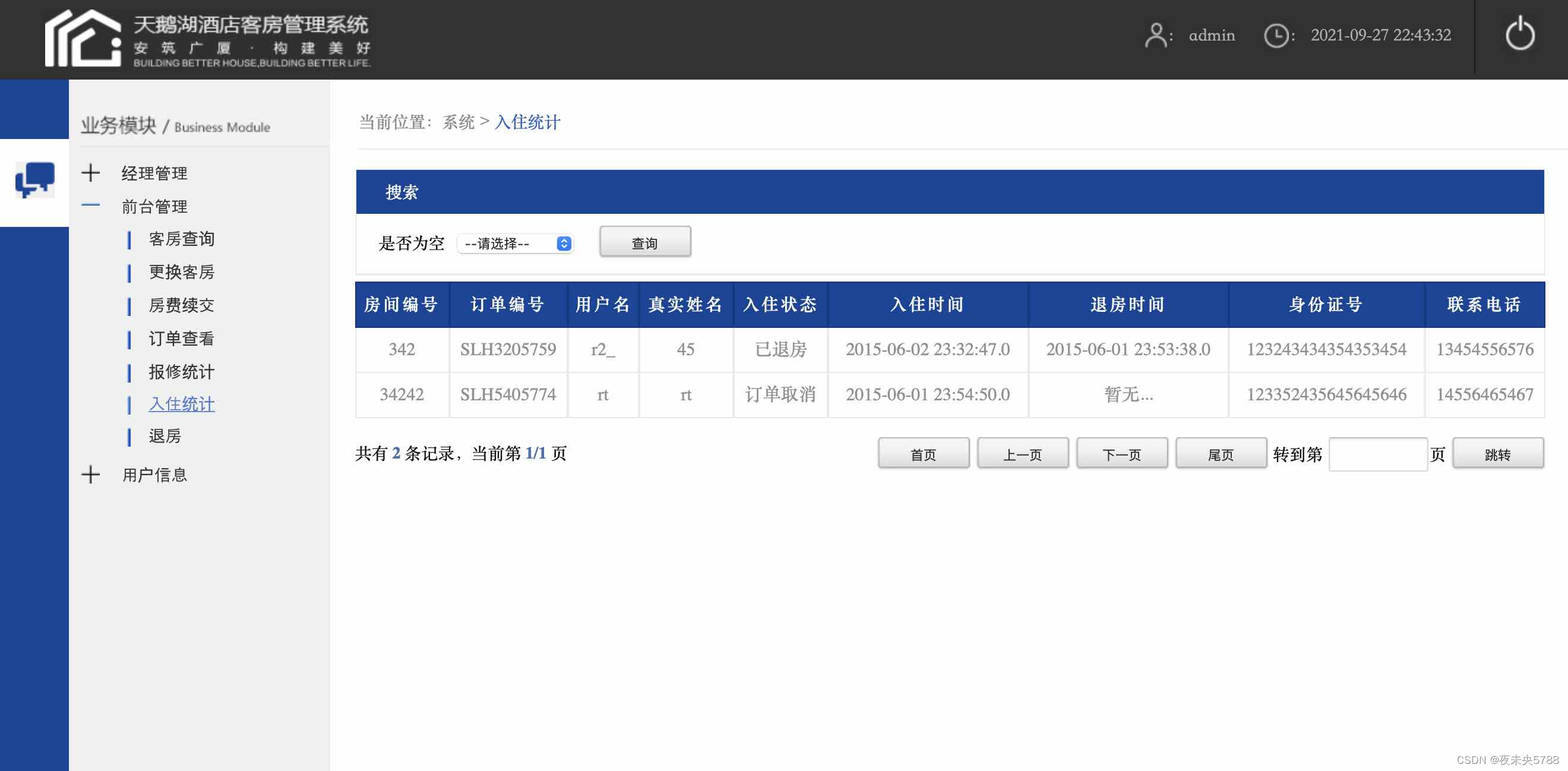Screen dimensions: 1568x771
Task: Click checkout time 2015-06-01 23:53:38.0
Action: coord(1127,349)
